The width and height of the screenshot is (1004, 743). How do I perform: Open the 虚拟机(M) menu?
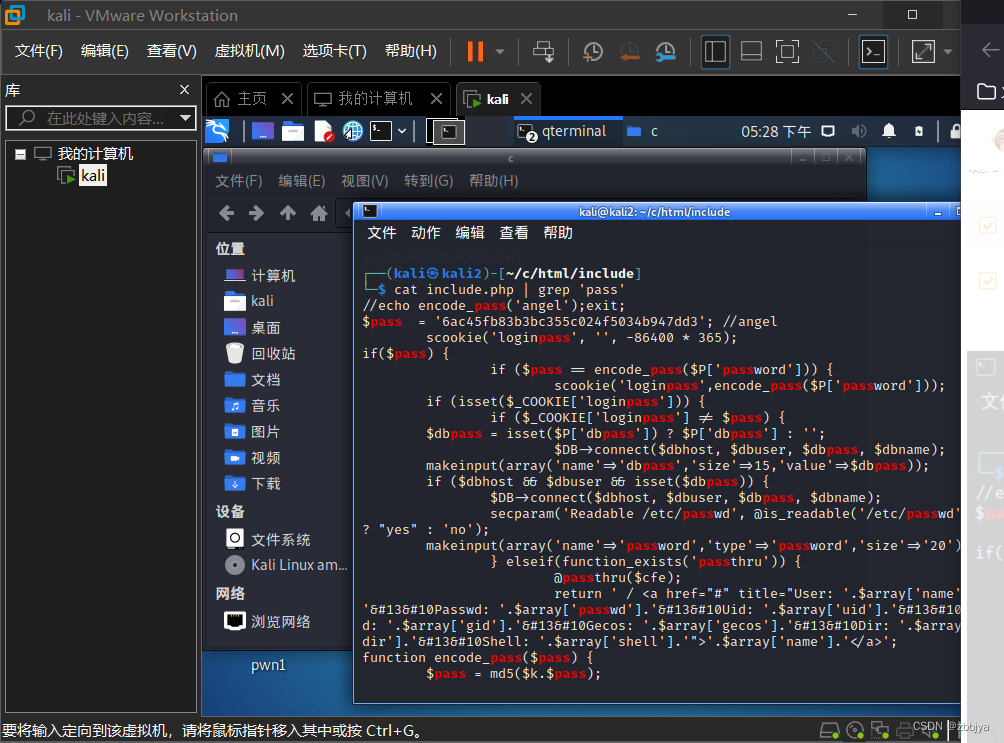pos(249,51)
